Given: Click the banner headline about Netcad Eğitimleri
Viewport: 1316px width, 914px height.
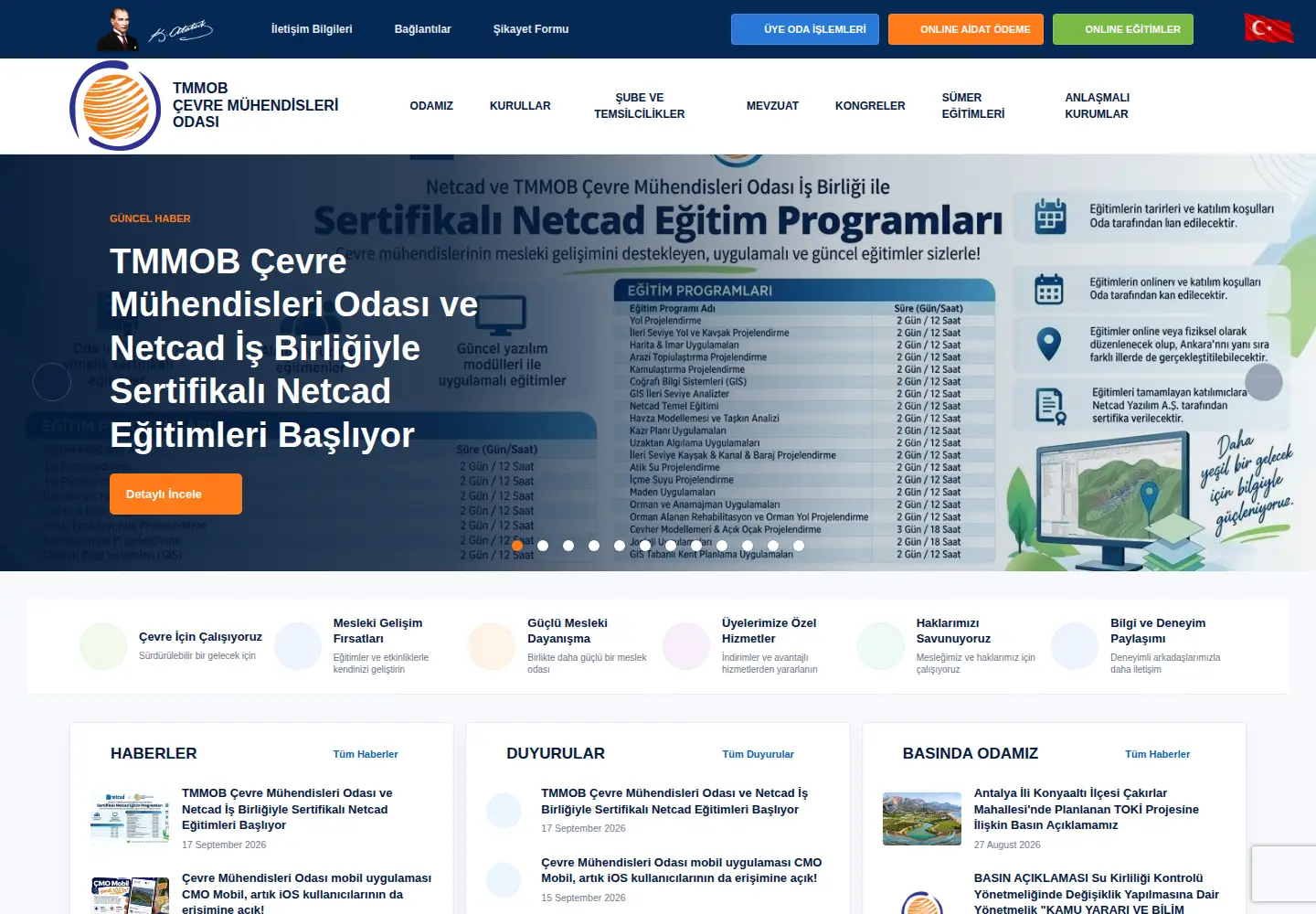Looking at the screenshot, I should (x=294, y=348).
